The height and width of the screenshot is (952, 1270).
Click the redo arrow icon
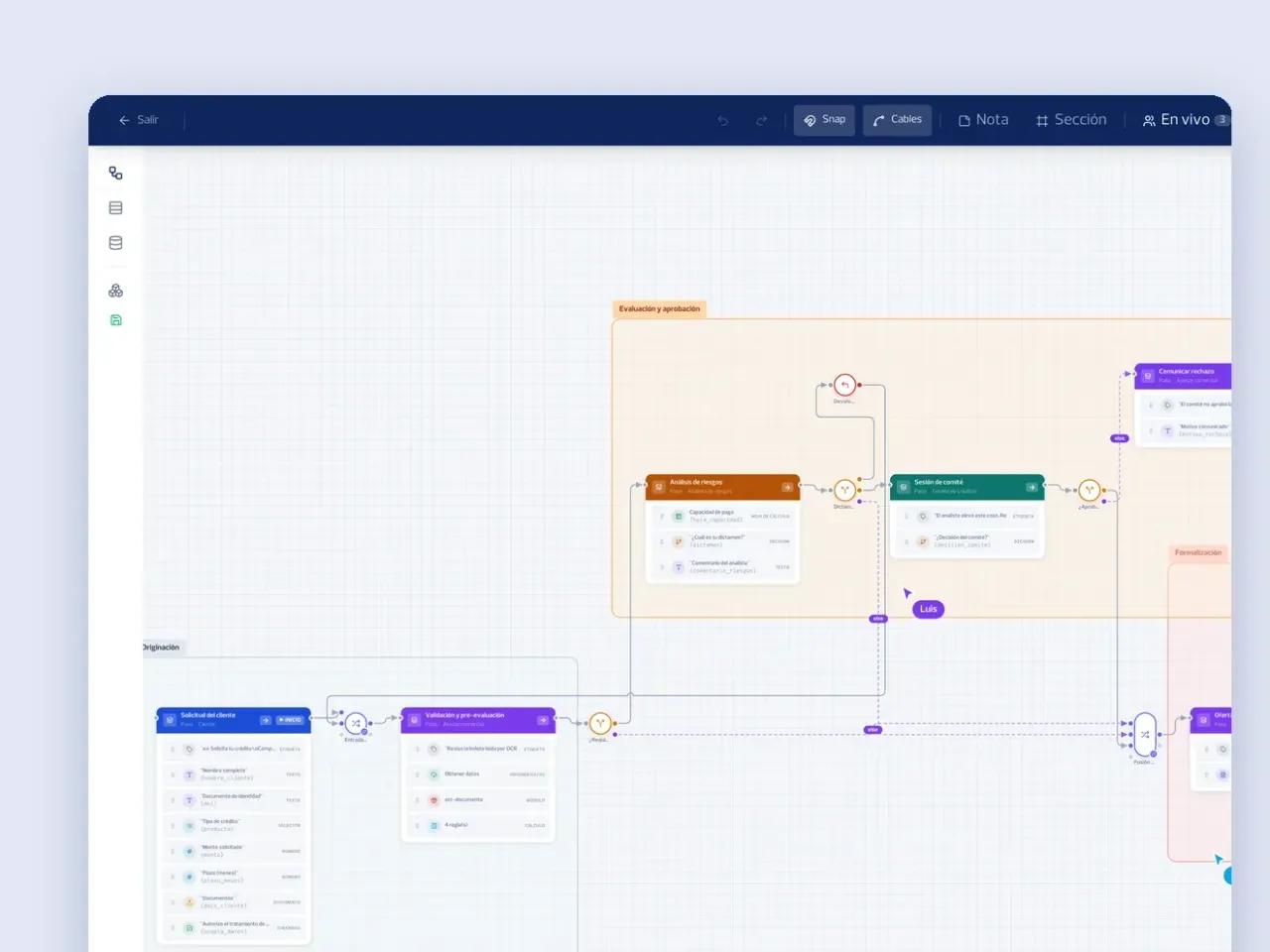[761, 121]
